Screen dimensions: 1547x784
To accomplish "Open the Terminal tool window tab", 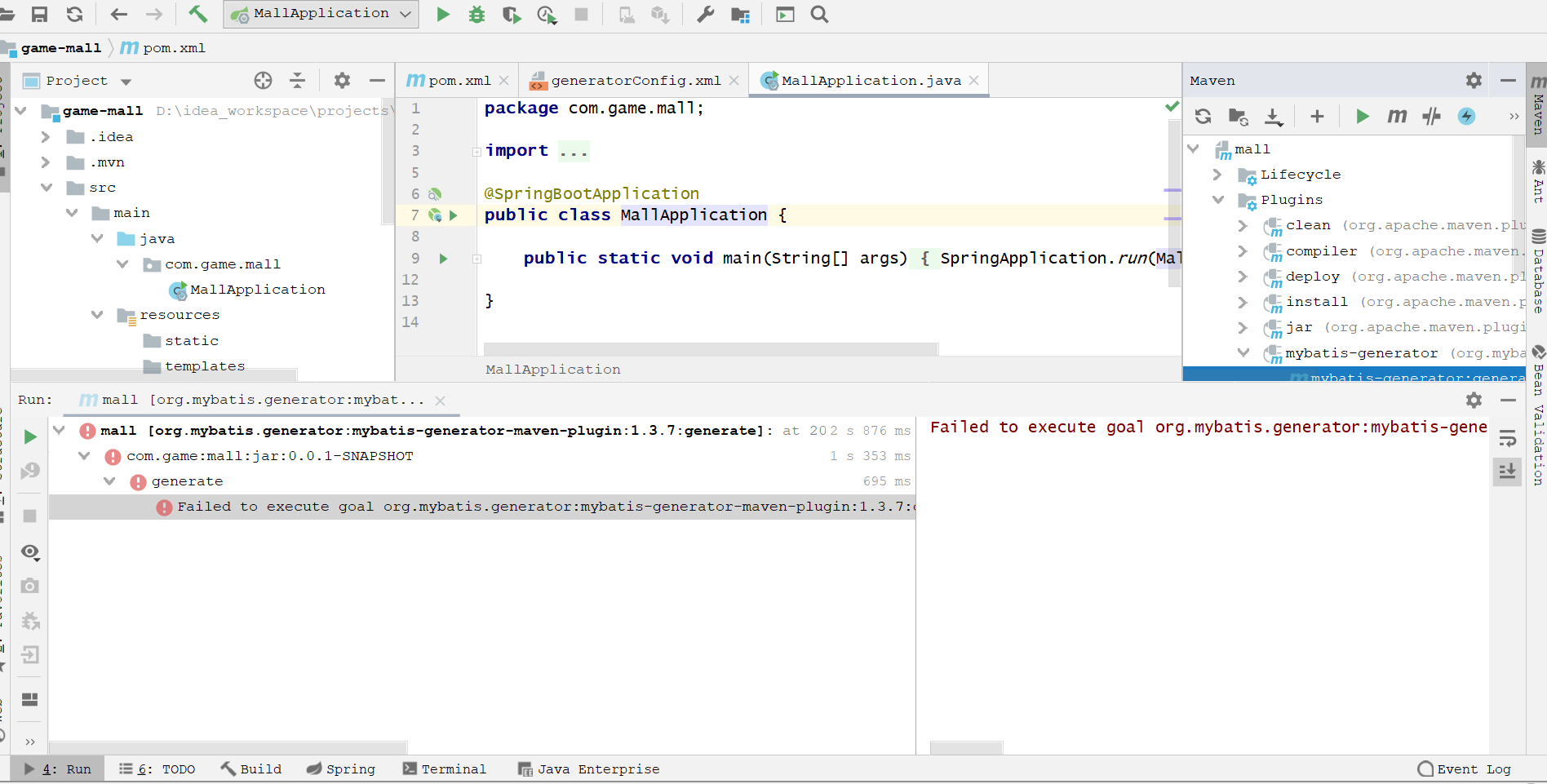I will [445, 769].
